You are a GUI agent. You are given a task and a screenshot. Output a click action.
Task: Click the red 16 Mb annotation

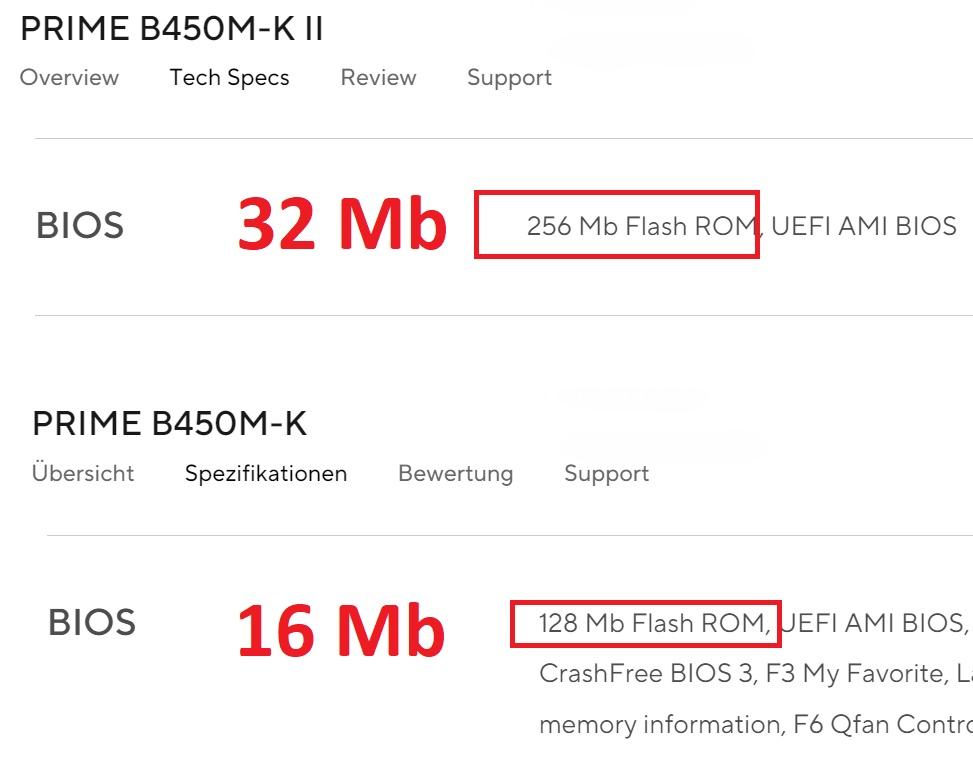(x=340, y=630)
